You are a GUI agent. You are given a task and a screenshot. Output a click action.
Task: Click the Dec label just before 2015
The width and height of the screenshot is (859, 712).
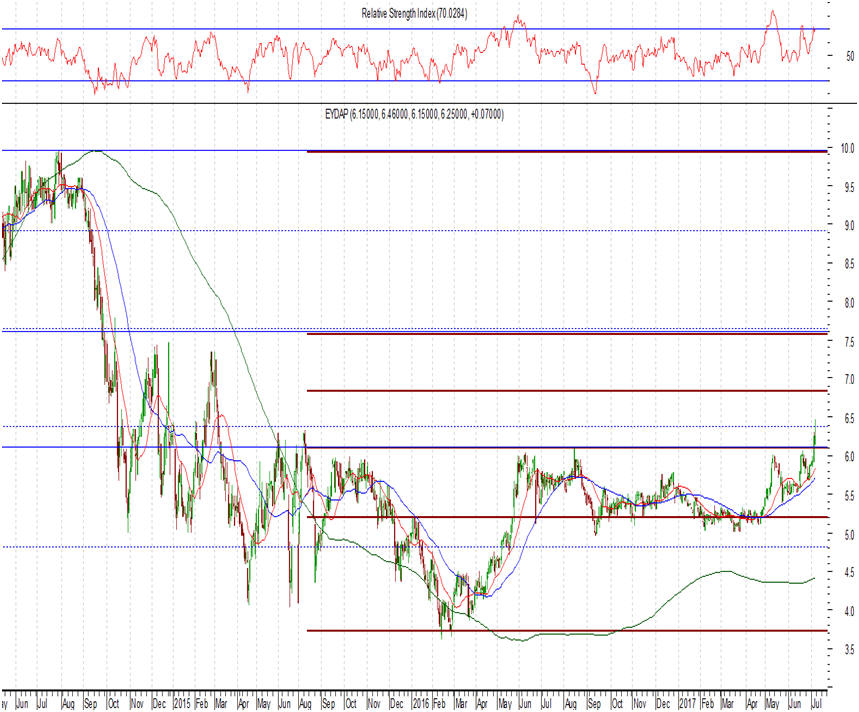[x=159, y=703]
